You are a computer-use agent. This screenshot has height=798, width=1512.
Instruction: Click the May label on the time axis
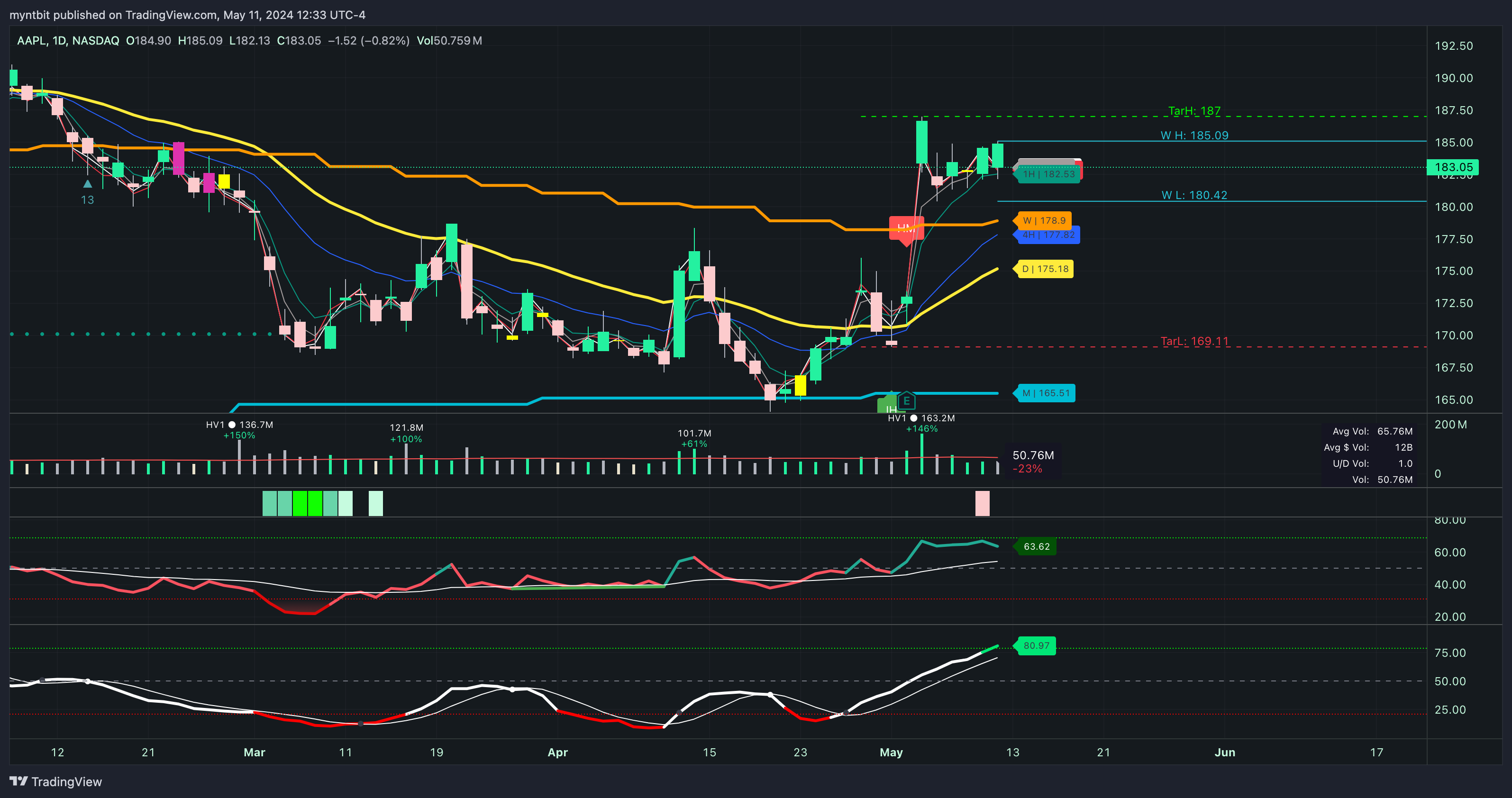[891, 752]
